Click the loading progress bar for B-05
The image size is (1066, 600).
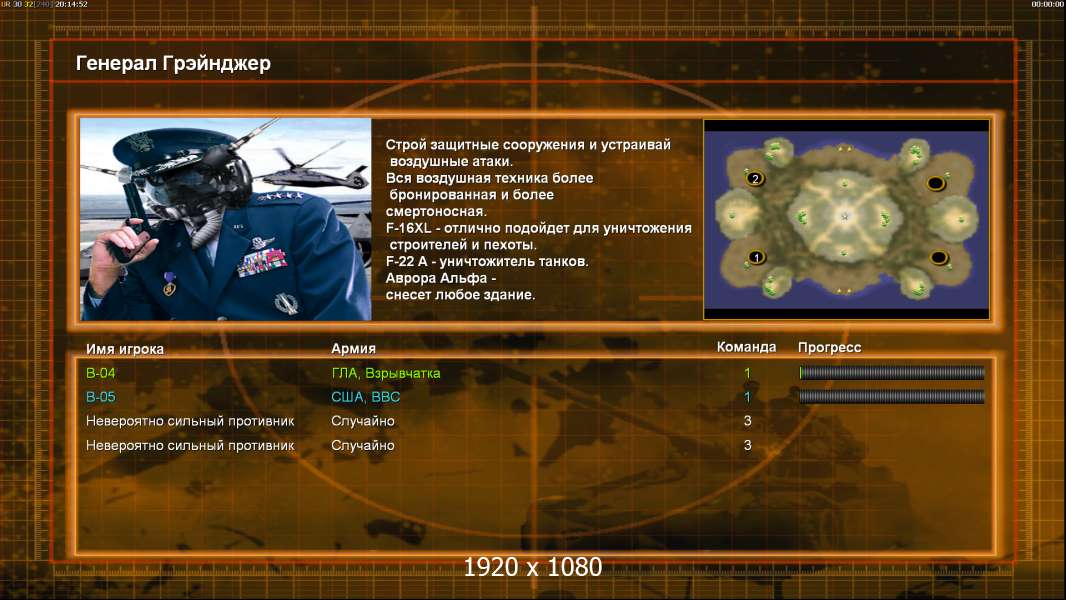coord(891,397)
